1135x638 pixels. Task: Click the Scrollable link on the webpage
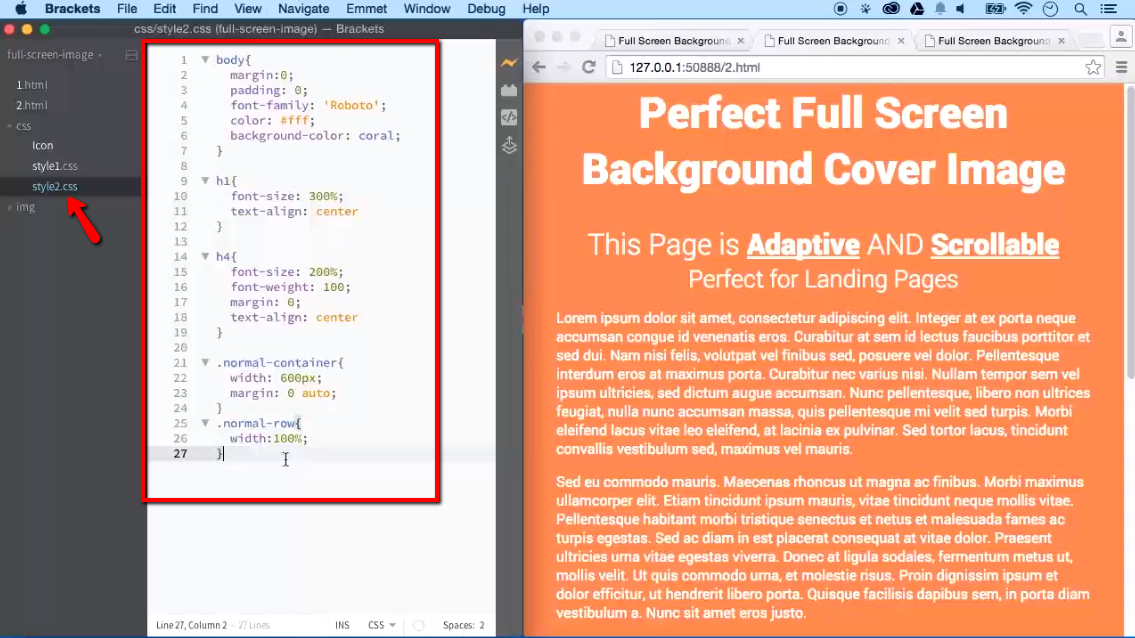[x=994, y=244]
